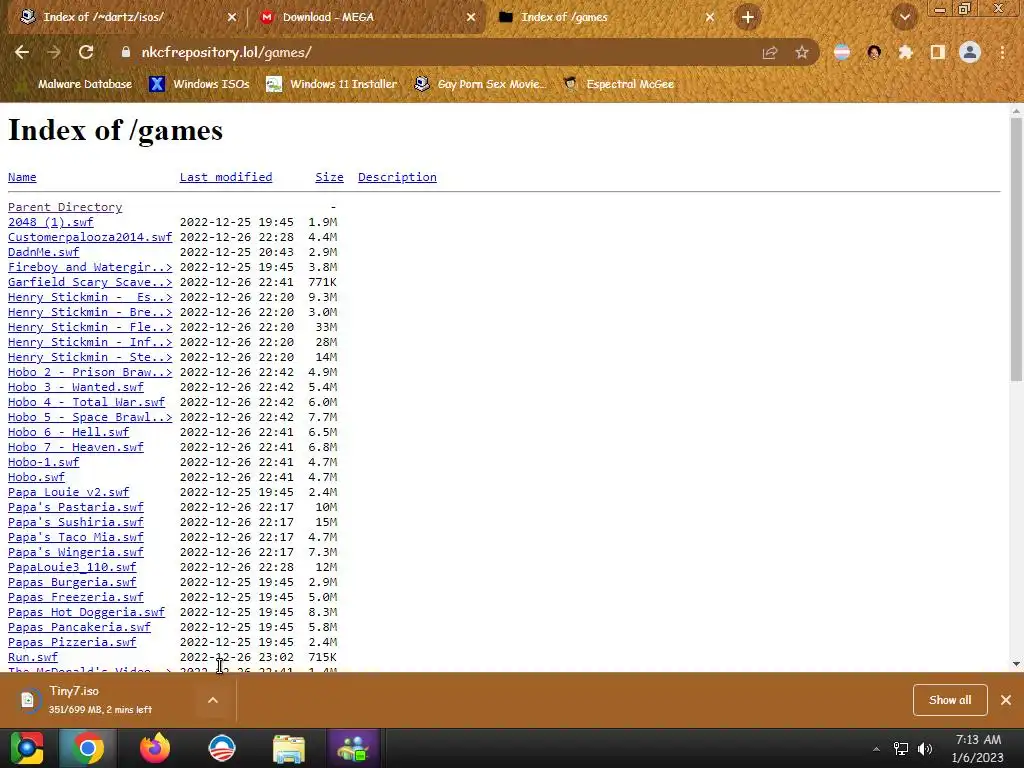This screenshot has width=1024, height=768.
Task: Open Papa's Sushiria.swf
Action: (x=76, y=522)
